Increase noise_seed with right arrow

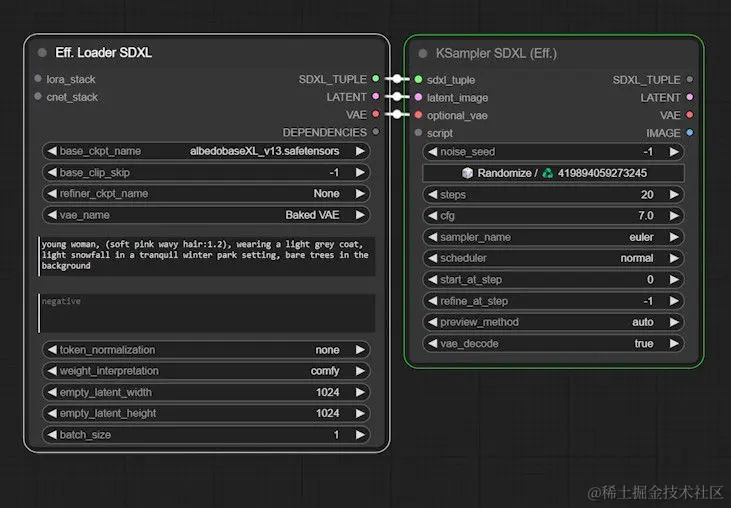pyautogui.click(x=674, y=152)
